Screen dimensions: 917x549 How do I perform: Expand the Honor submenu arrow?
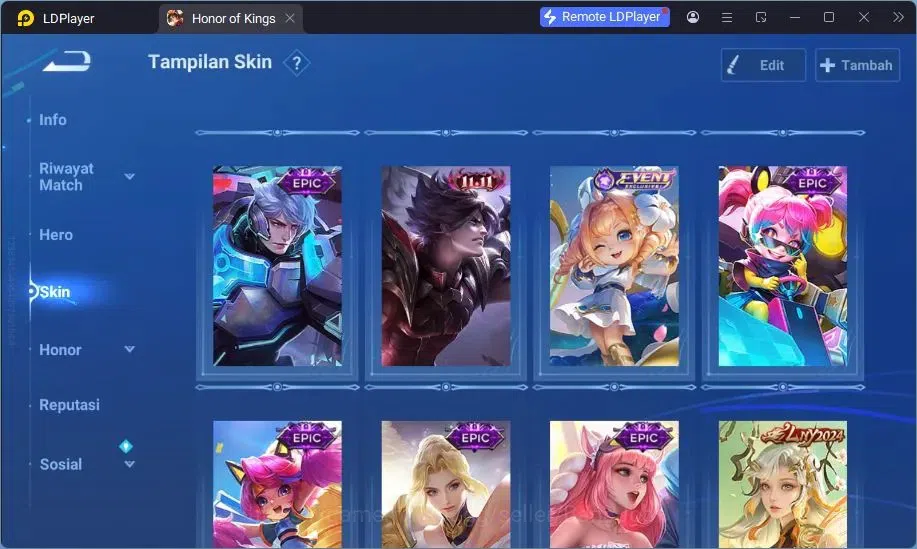(x=130, y=349)
